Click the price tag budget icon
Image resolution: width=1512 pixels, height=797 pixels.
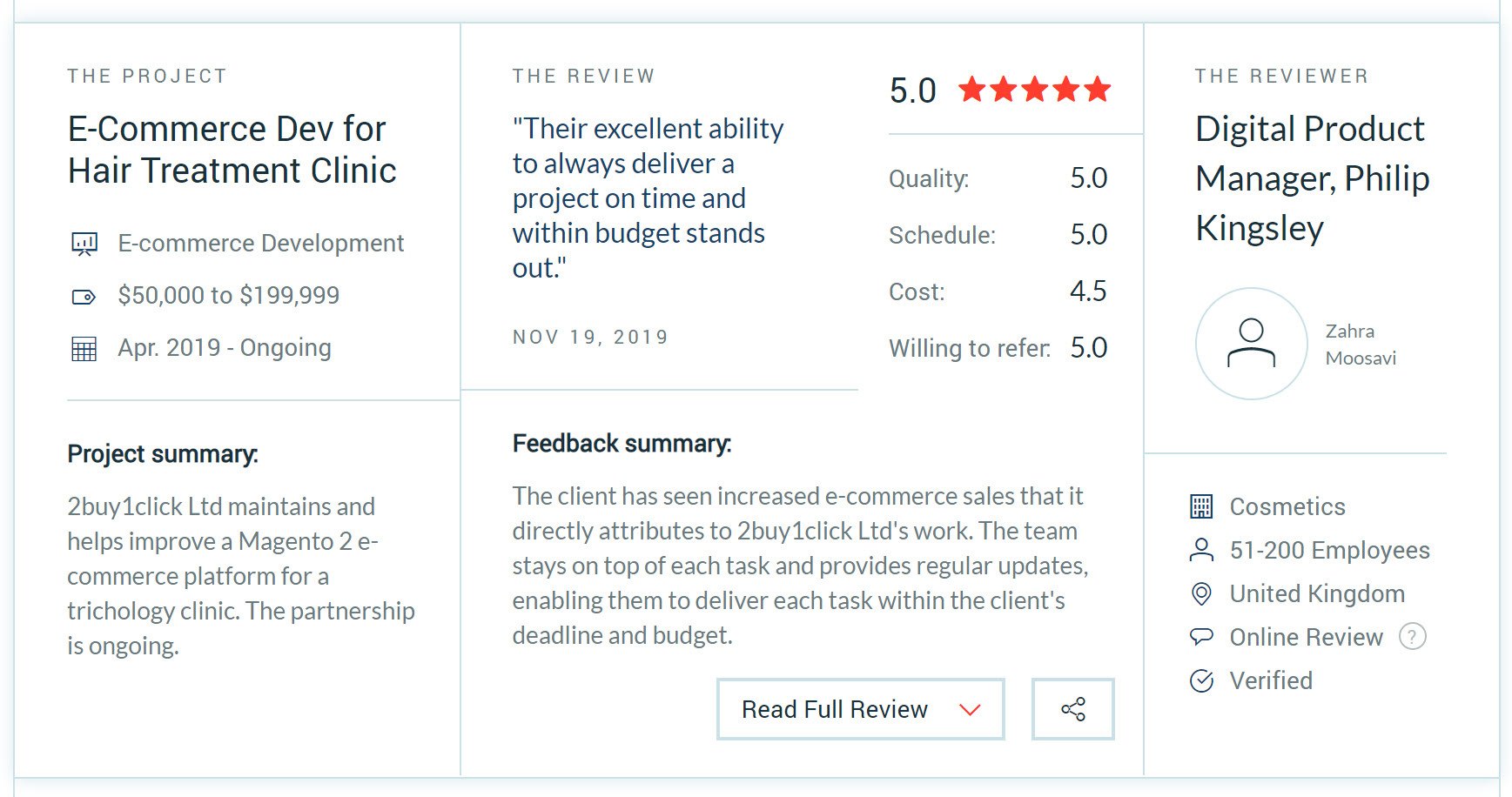point(84,297)
